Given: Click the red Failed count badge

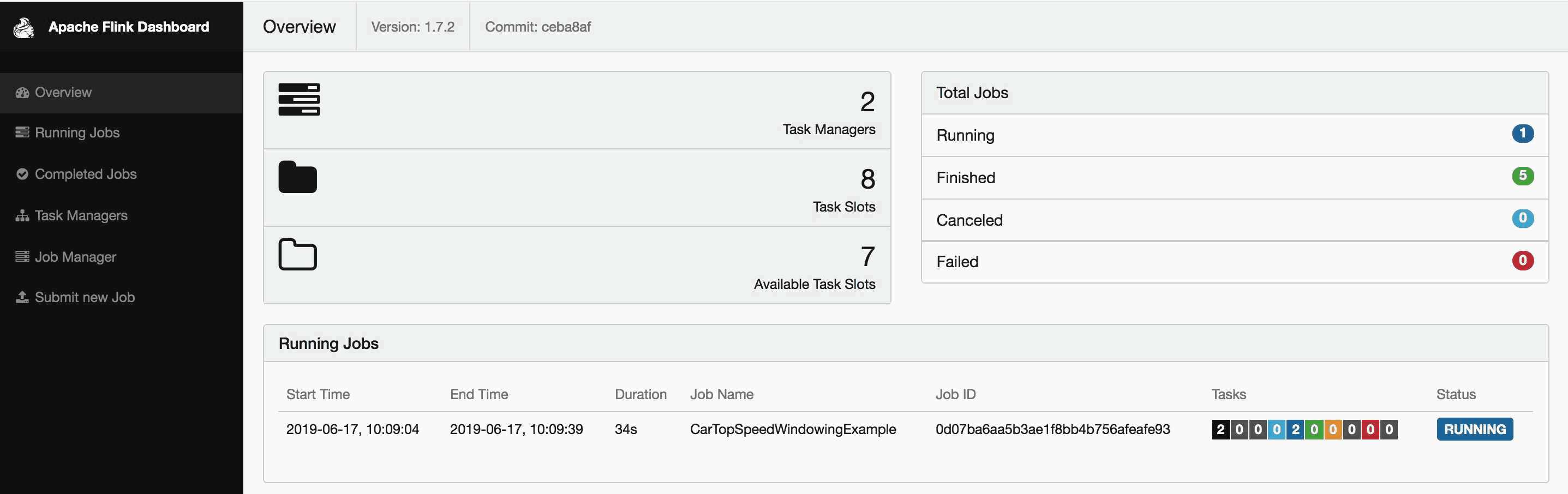Looking at the screenshot, I should (1522, 261).
